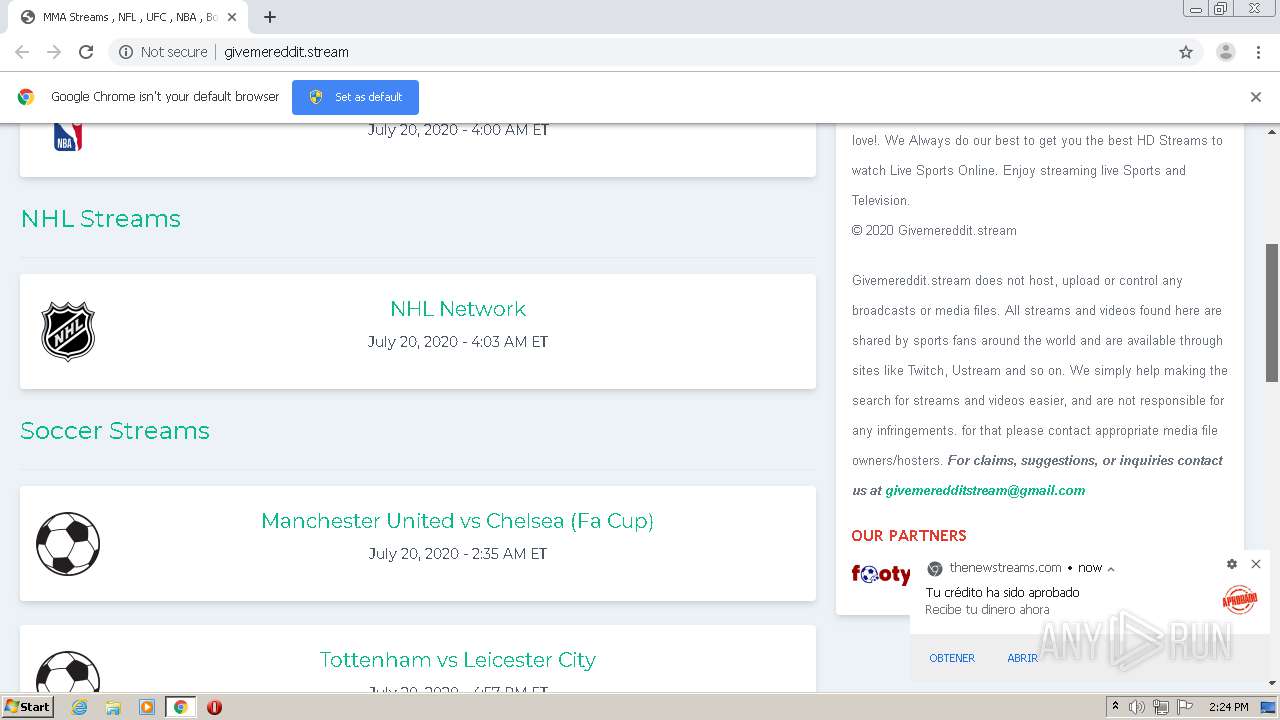Screen dimensions: 1280x720
Task: Click ABRIR in the notification
Action: [x=1022, y=658]
